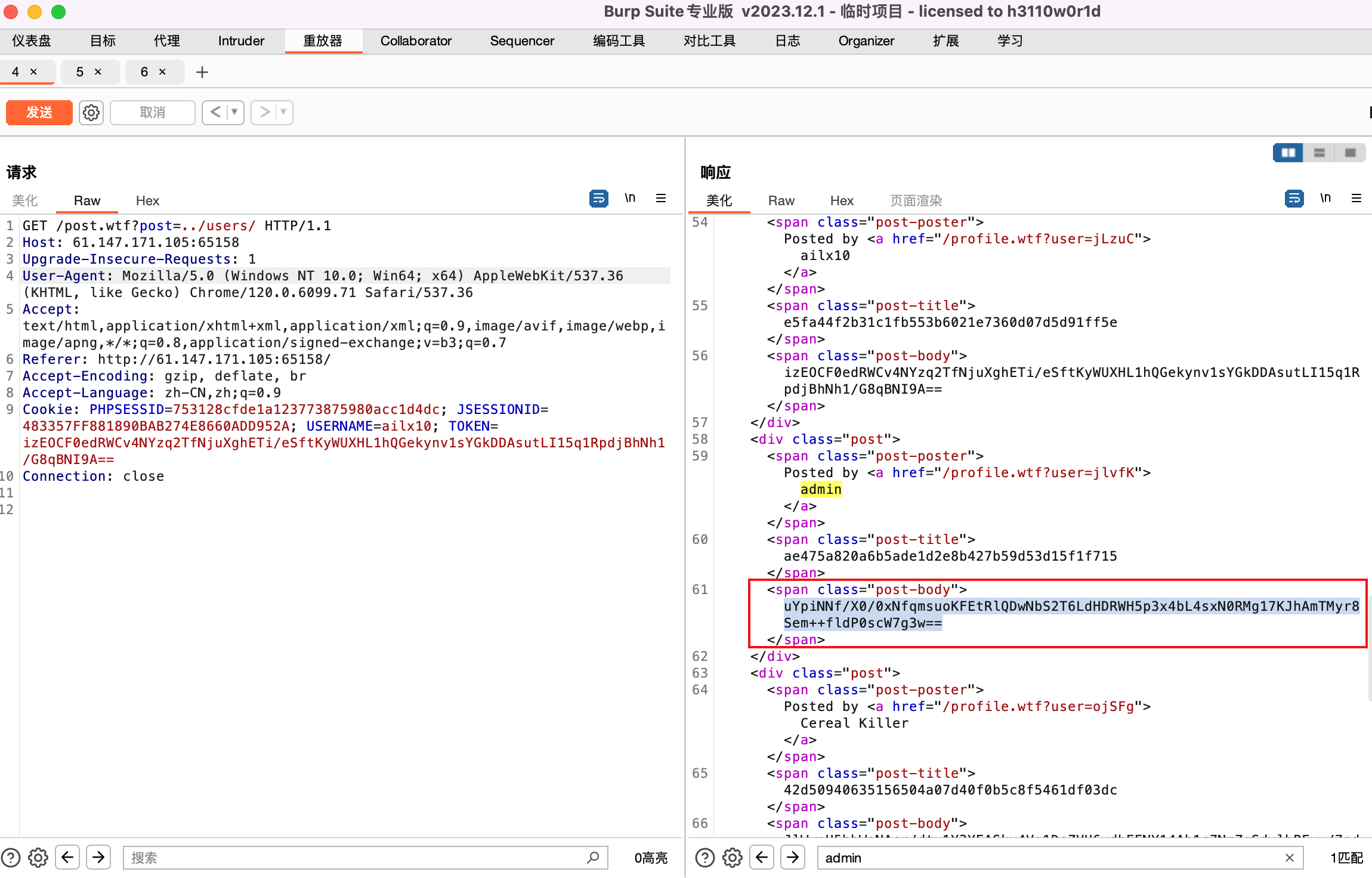Toggle non-printable characters \n in request panel

pyautogui.click(x=630, y=198)
